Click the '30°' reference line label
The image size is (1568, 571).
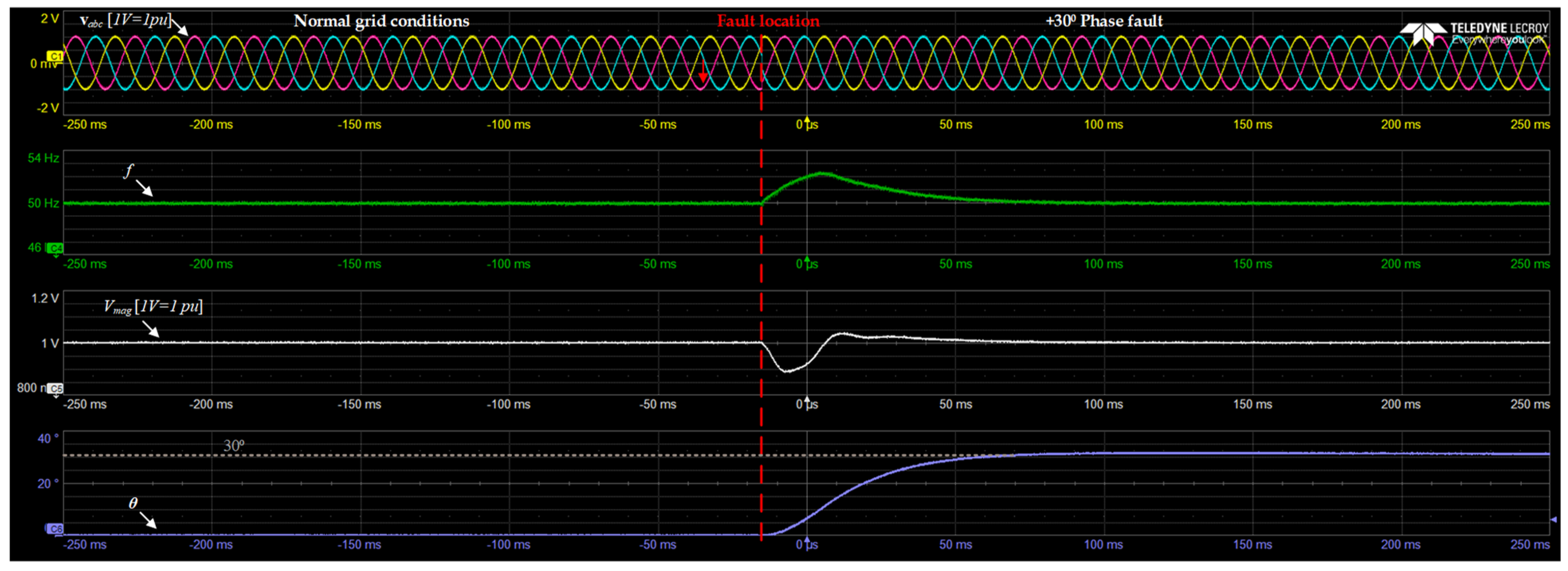234,445
